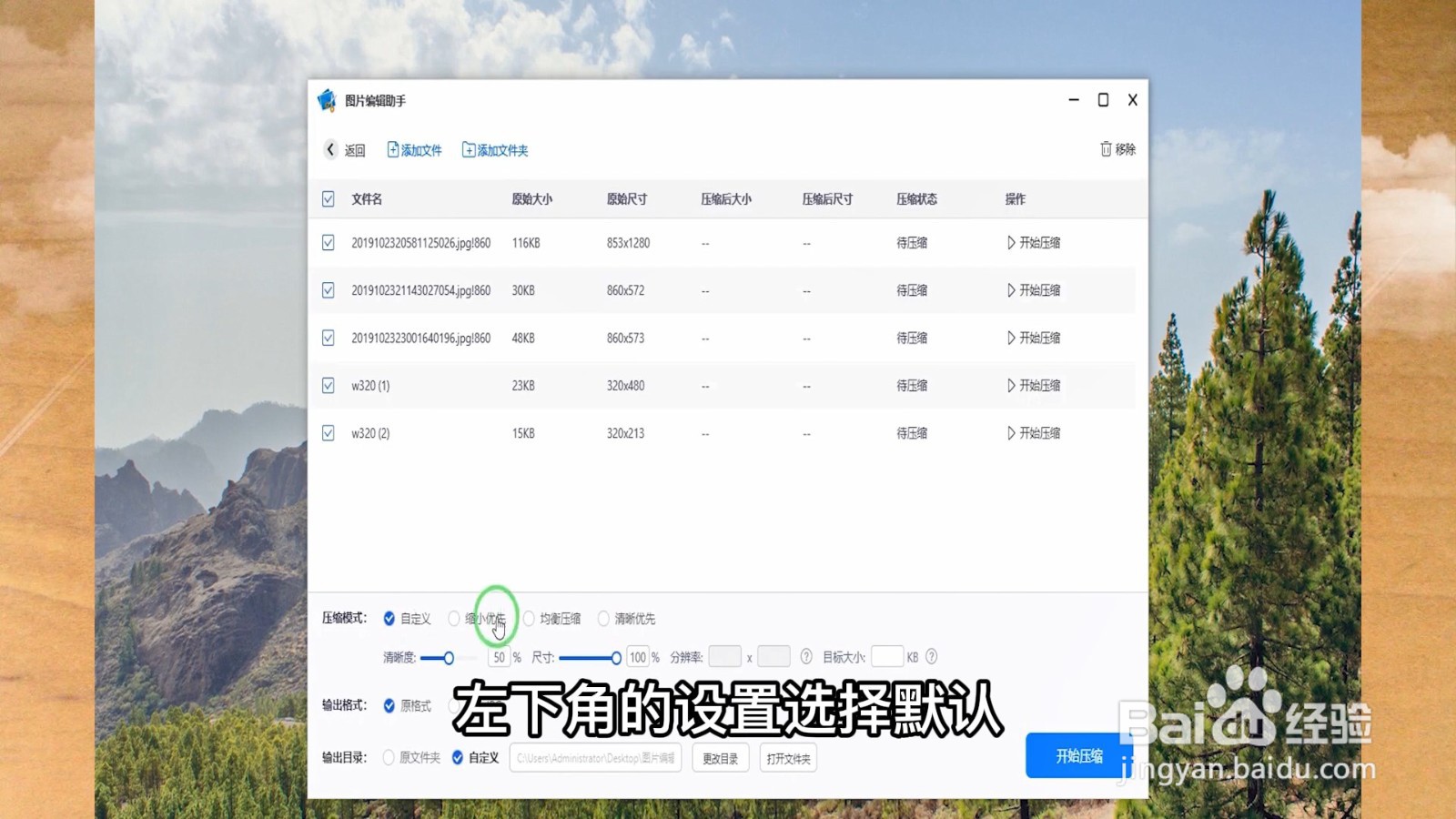The image size is (1456, 819).
Task: Select 原文件夹 as the output directory
Action: [388, 757]
